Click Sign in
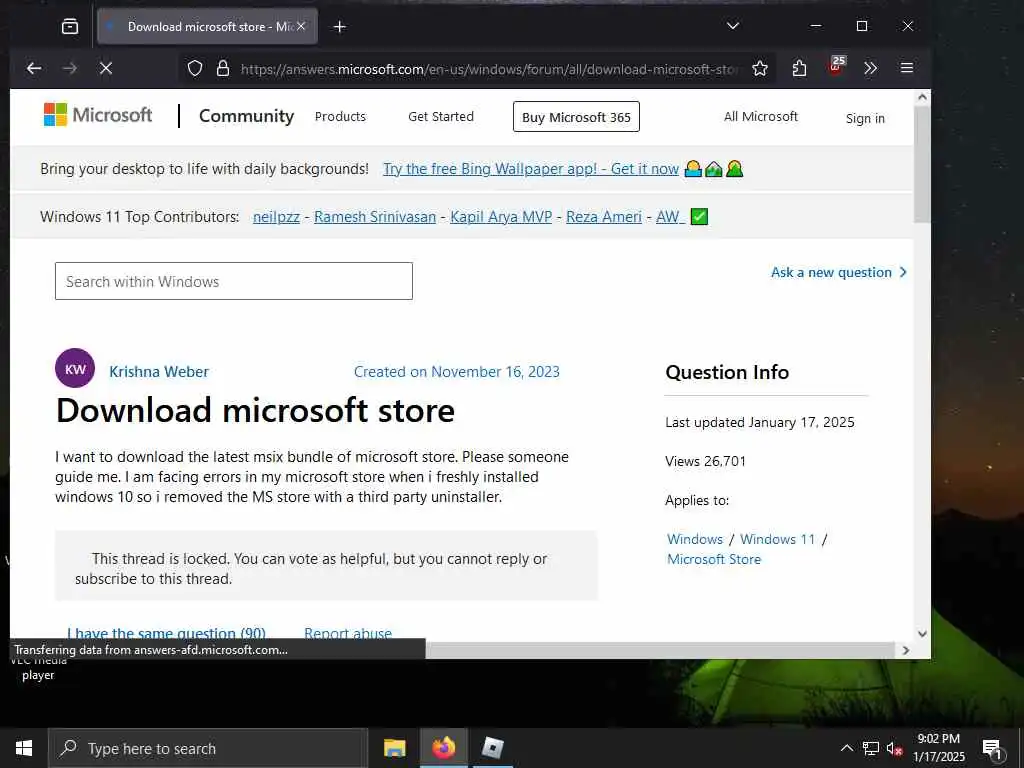The image size is (1024, 768). 865,118
